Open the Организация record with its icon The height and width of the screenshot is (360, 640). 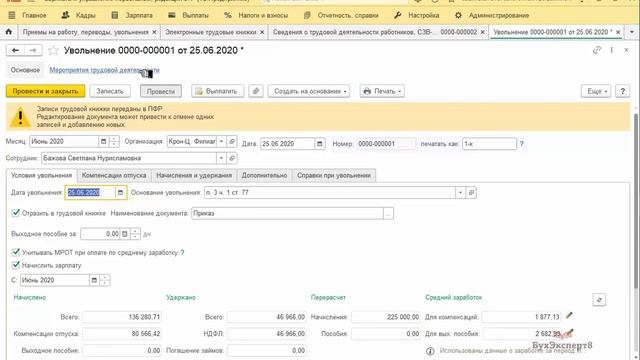coord(232,142)
